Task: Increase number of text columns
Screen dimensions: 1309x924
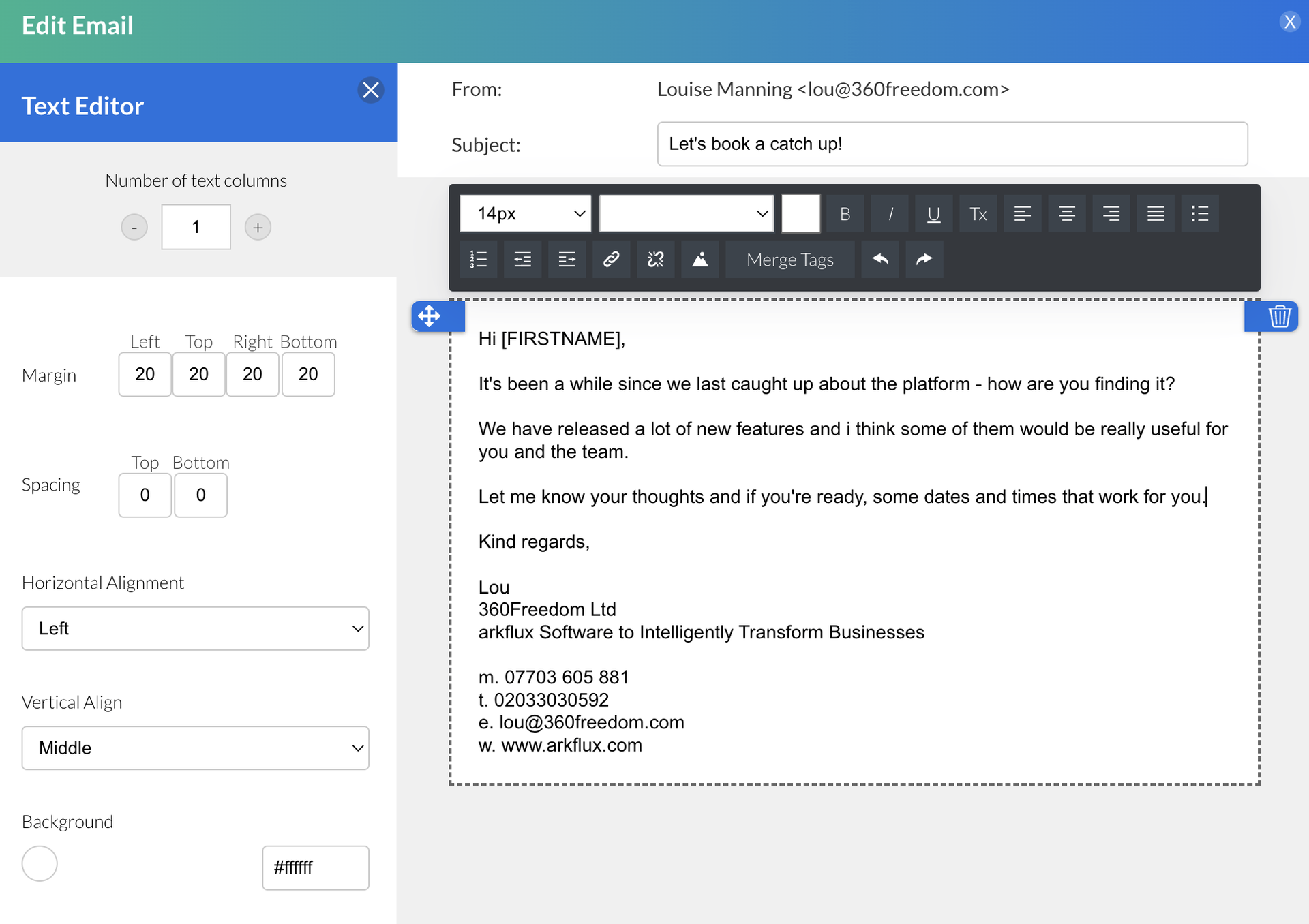Action: 258,227
